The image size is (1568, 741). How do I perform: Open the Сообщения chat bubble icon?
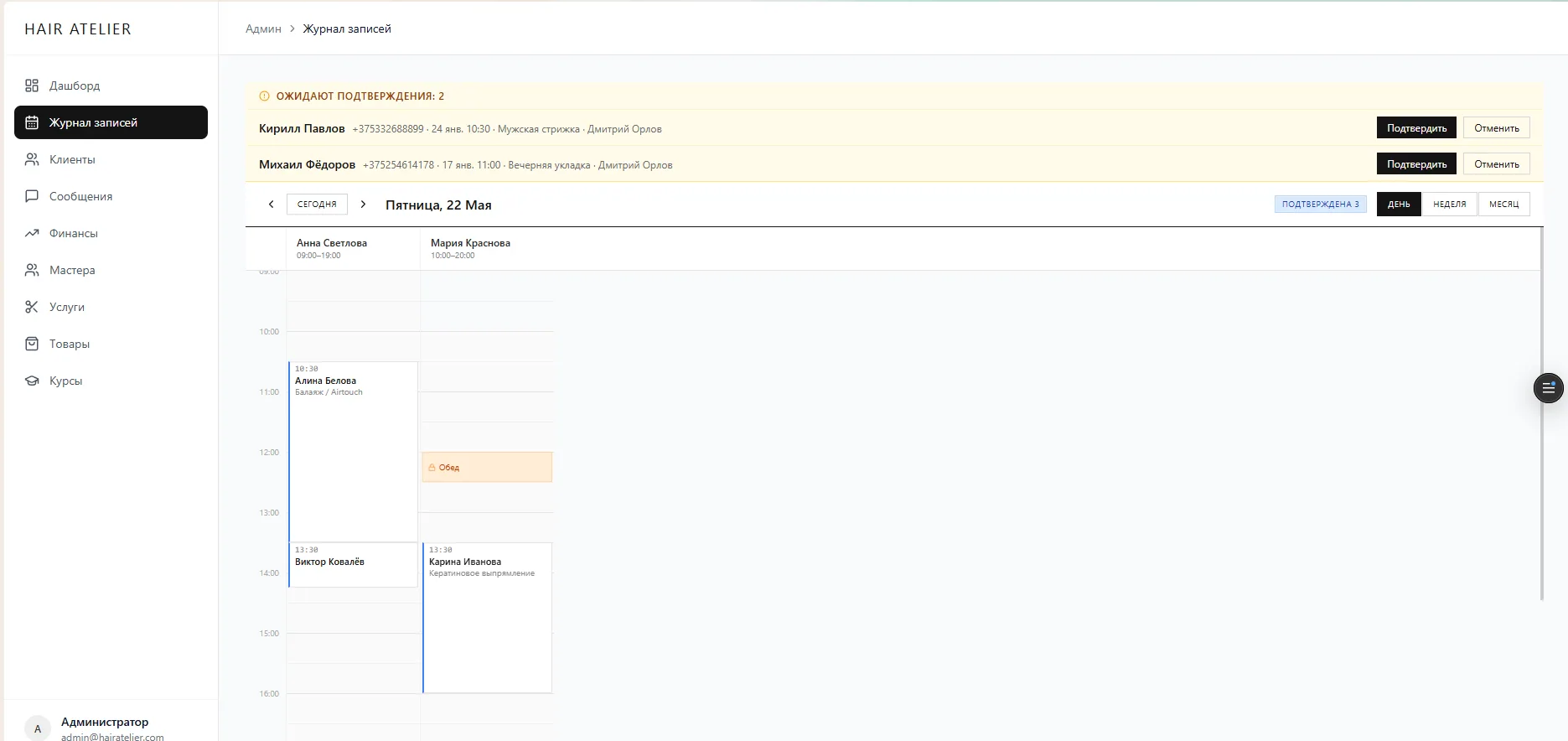(32, 196)
